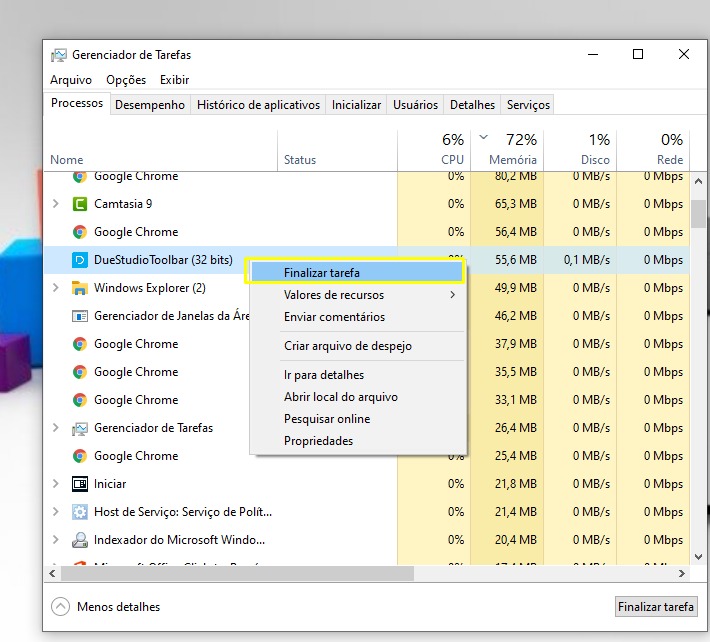The width and height of the screenshot is (710, 642).
Task: Open Propriedades from context menu
Action: click(x=357, y=441)
